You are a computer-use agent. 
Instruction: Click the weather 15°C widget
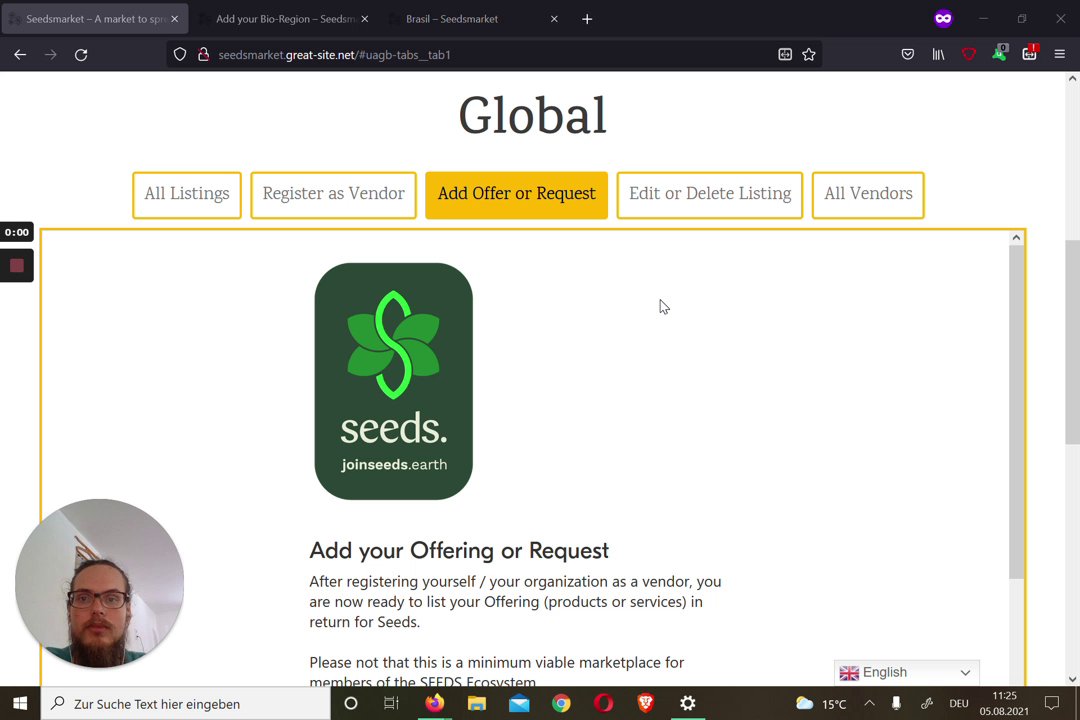click(x=821, y=703)
